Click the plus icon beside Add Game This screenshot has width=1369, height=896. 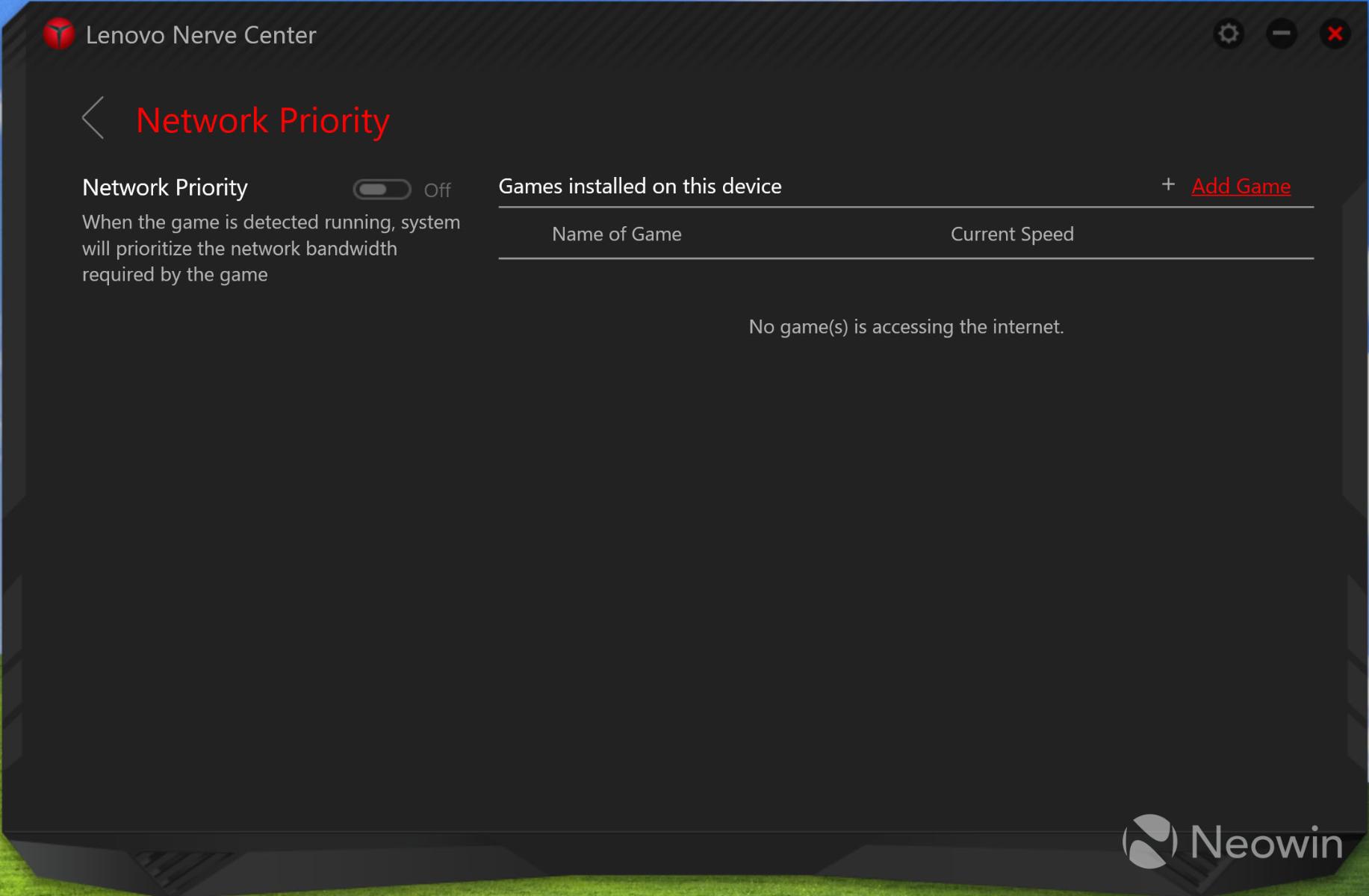point(1168,184)
